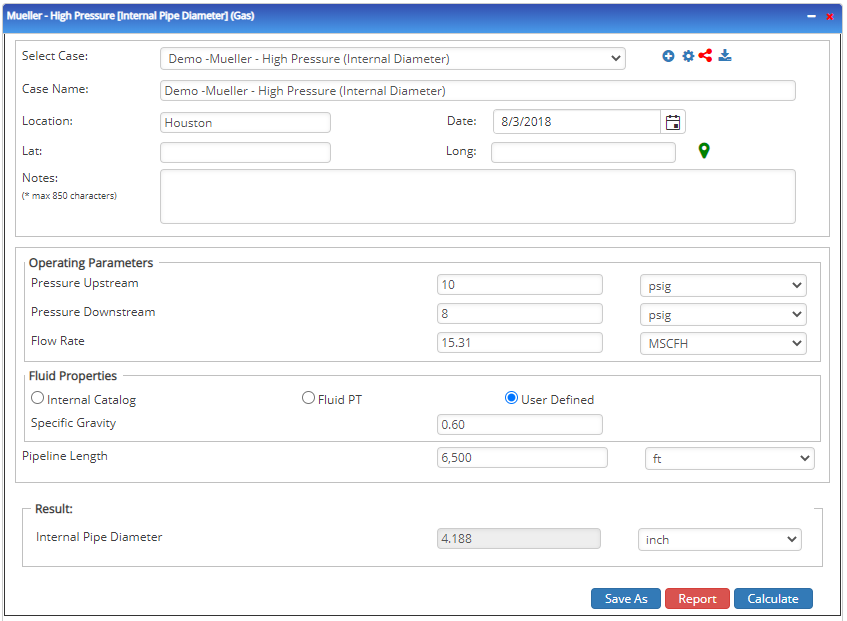Click the download case icon

[725, 56]
